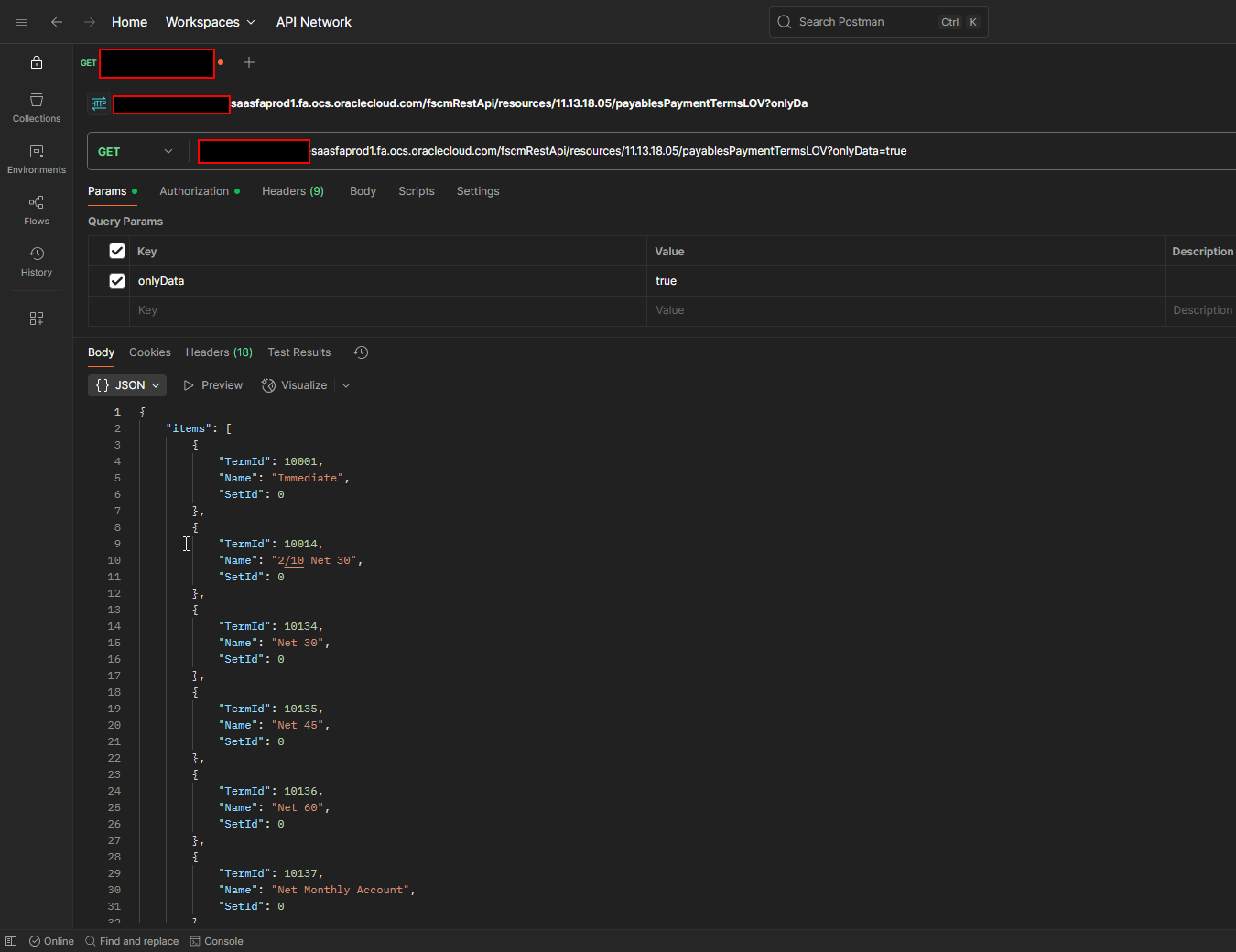1236x952 pixels.
Task: Click the 'true' value cell
Action: point(905,281)
